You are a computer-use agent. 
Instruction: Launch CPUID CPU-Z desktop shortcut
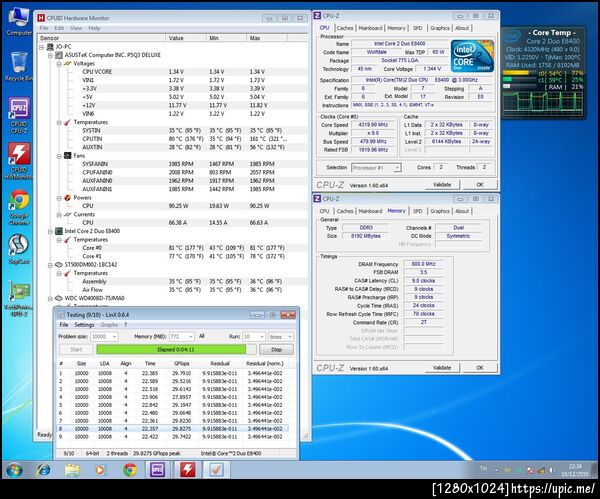19,115
